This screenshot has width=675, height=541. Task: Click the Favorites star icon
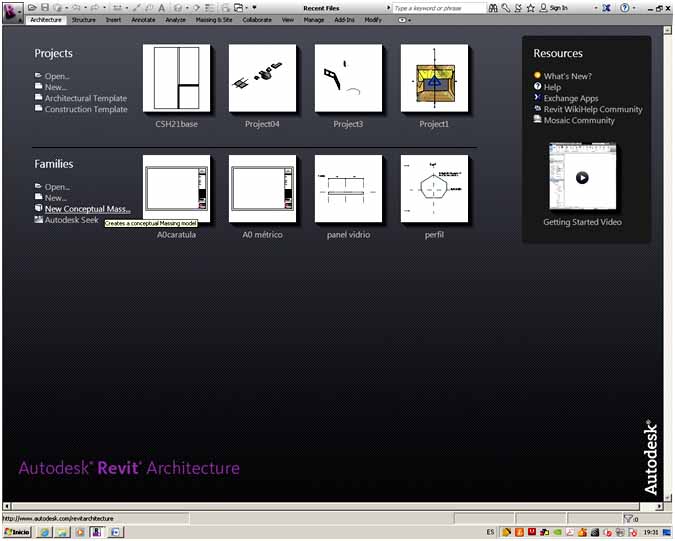pyautogui.click(x=531, y=8)
